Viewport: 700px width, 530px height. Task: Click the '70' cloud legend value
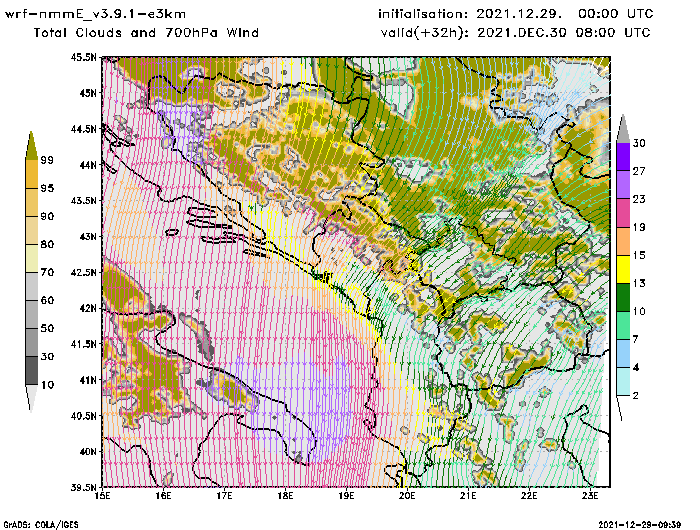point(47,272)
